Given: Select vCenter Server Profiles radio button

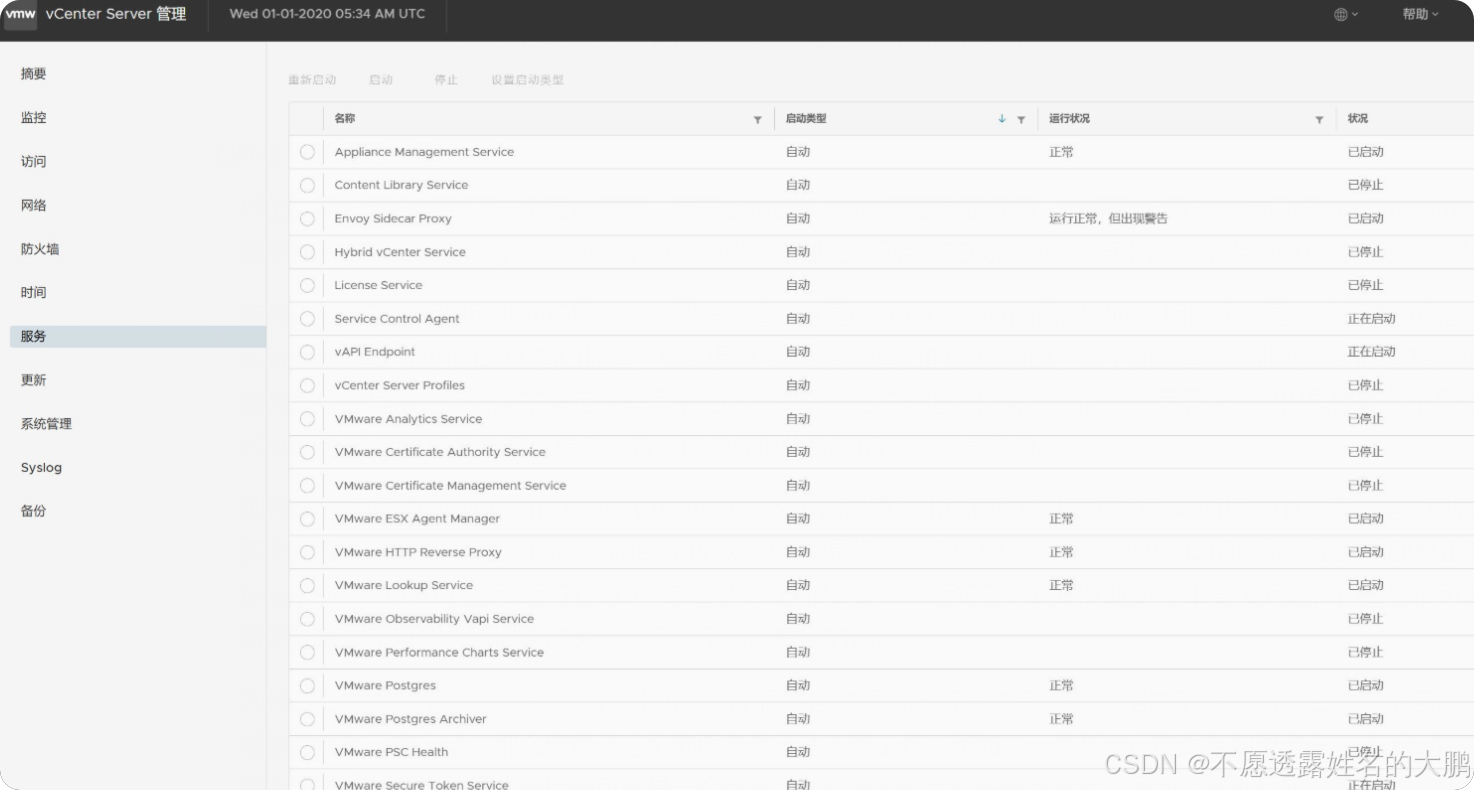Looking at the screenshot, I should click(x=307, y=385).
